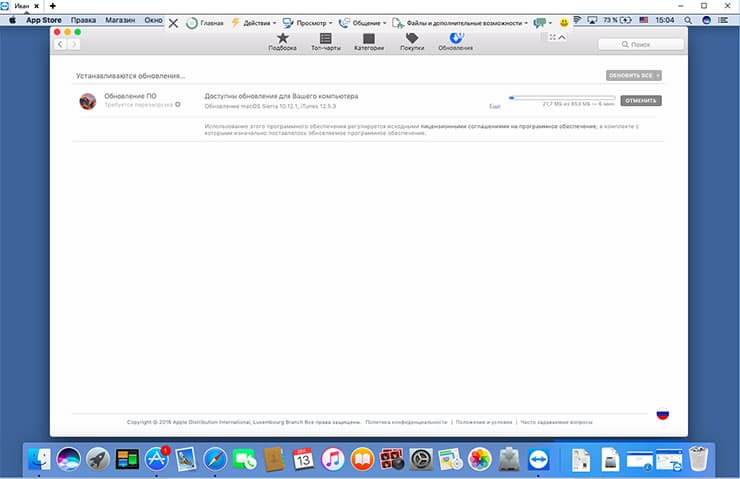This screenshot has width=740, height=479.
Task: Click the Ещё link in update description
Action: [495, 106]
